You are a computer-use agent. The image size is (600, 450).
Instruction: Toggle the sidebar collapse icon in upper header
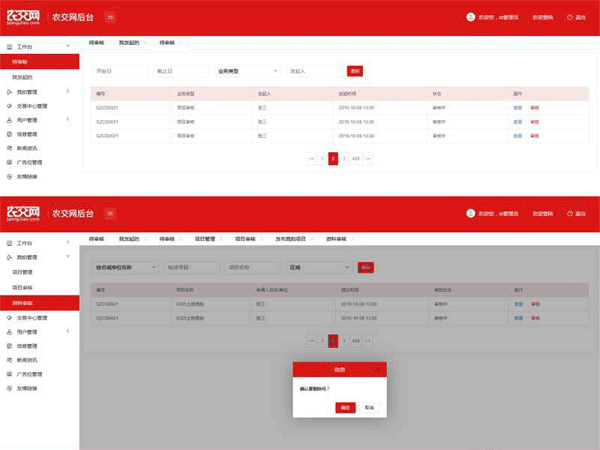click(x=109, y=17)
